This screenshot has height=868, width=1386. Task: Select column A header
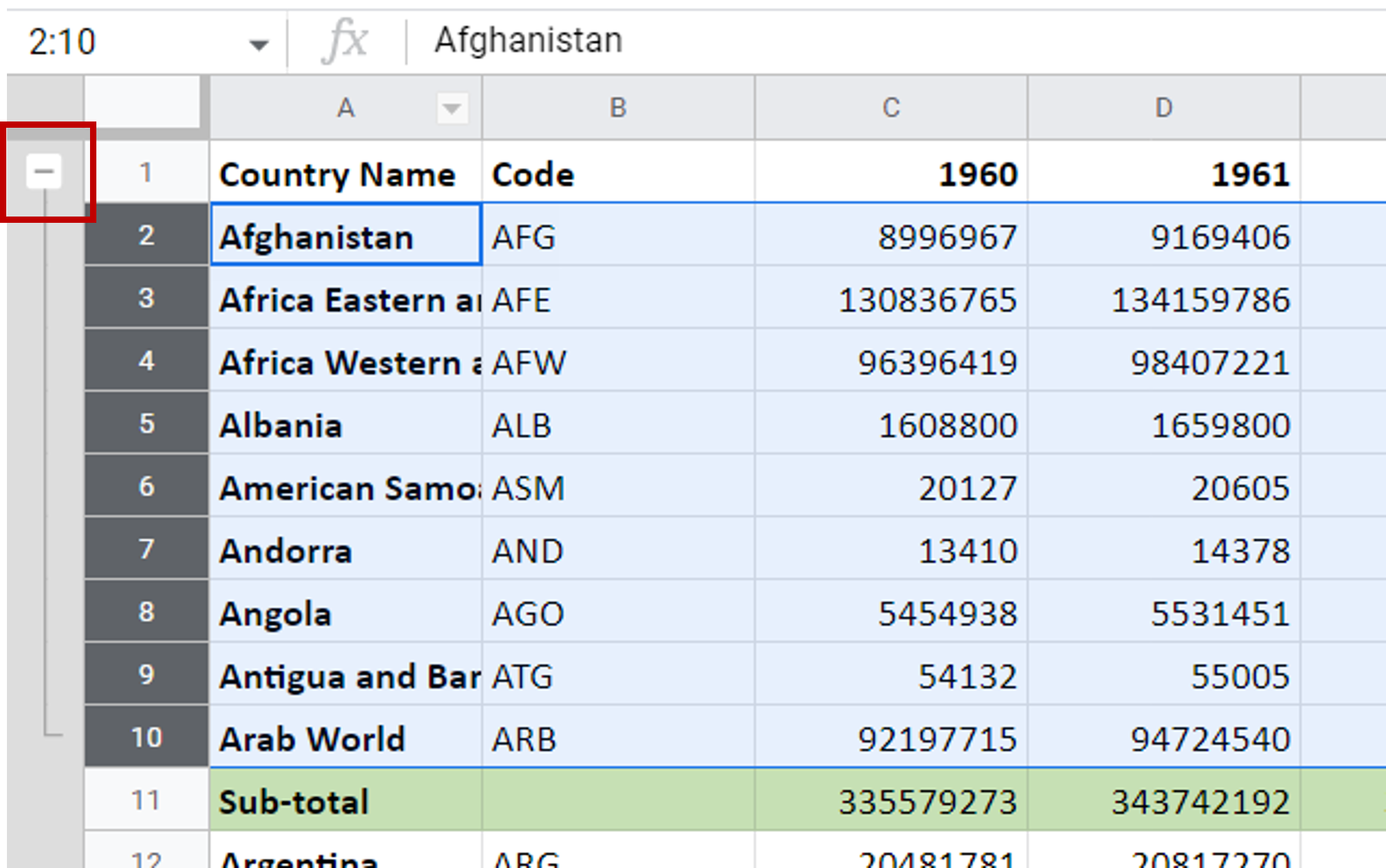click(x=346, y=108)
